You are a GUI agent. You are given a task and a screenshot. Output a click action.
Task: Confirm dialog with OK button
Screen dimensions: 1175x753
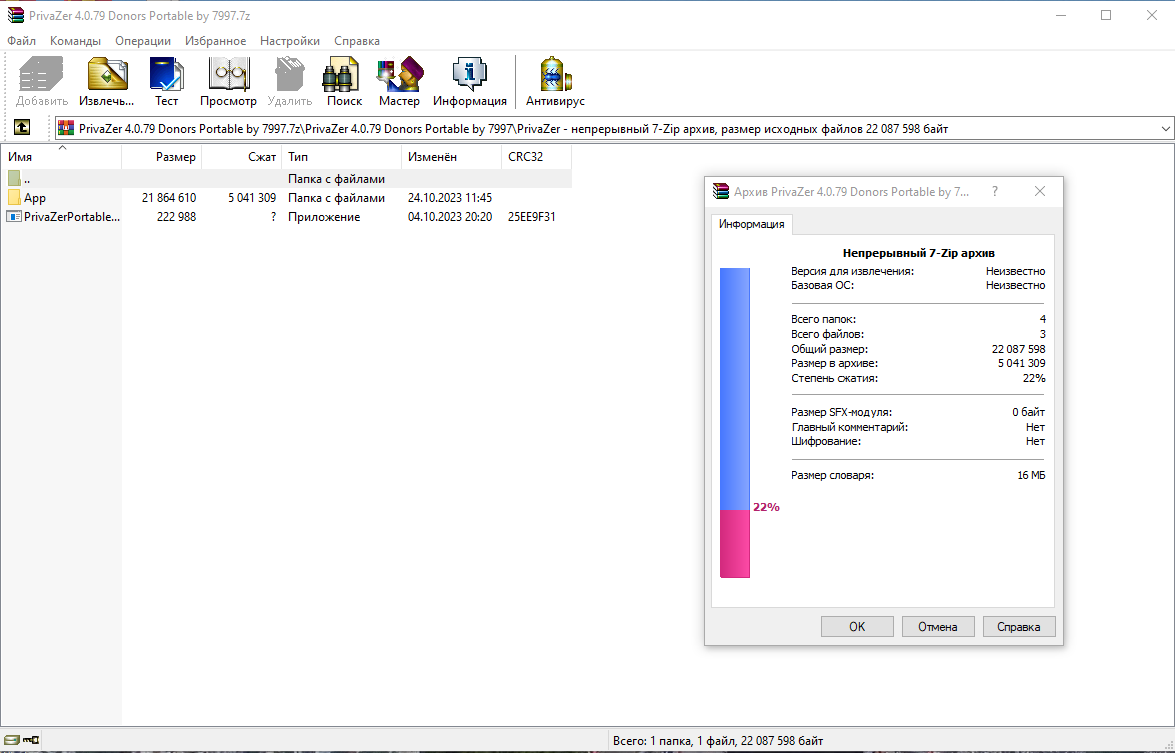click(857, 626)
